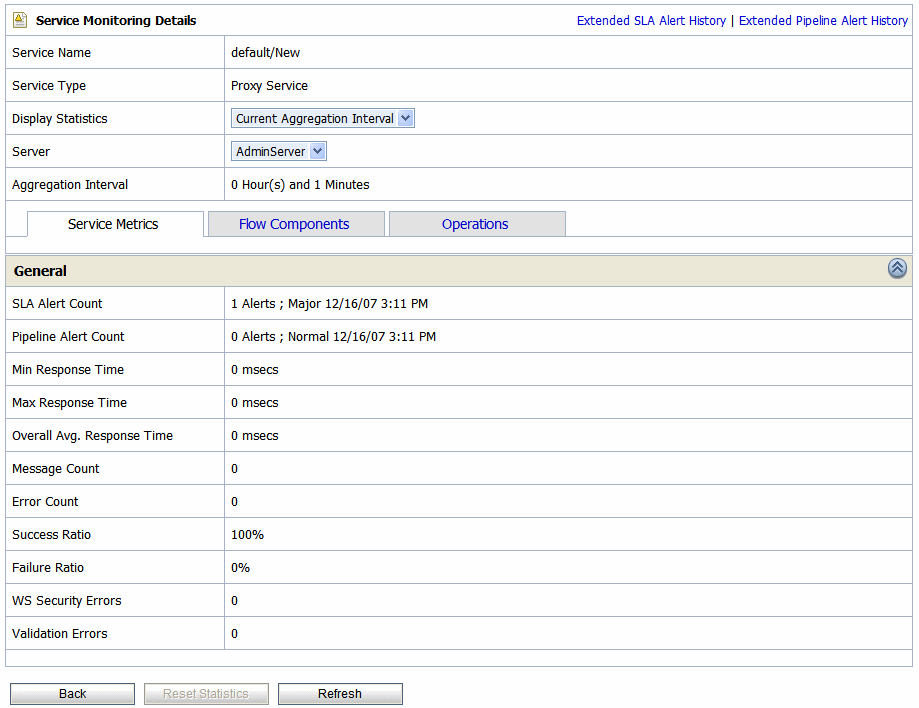The image size is (919, 708).
Task: Click the Service Monitoring Details title text
Action: pyautogui.click(x=116, y=20)
